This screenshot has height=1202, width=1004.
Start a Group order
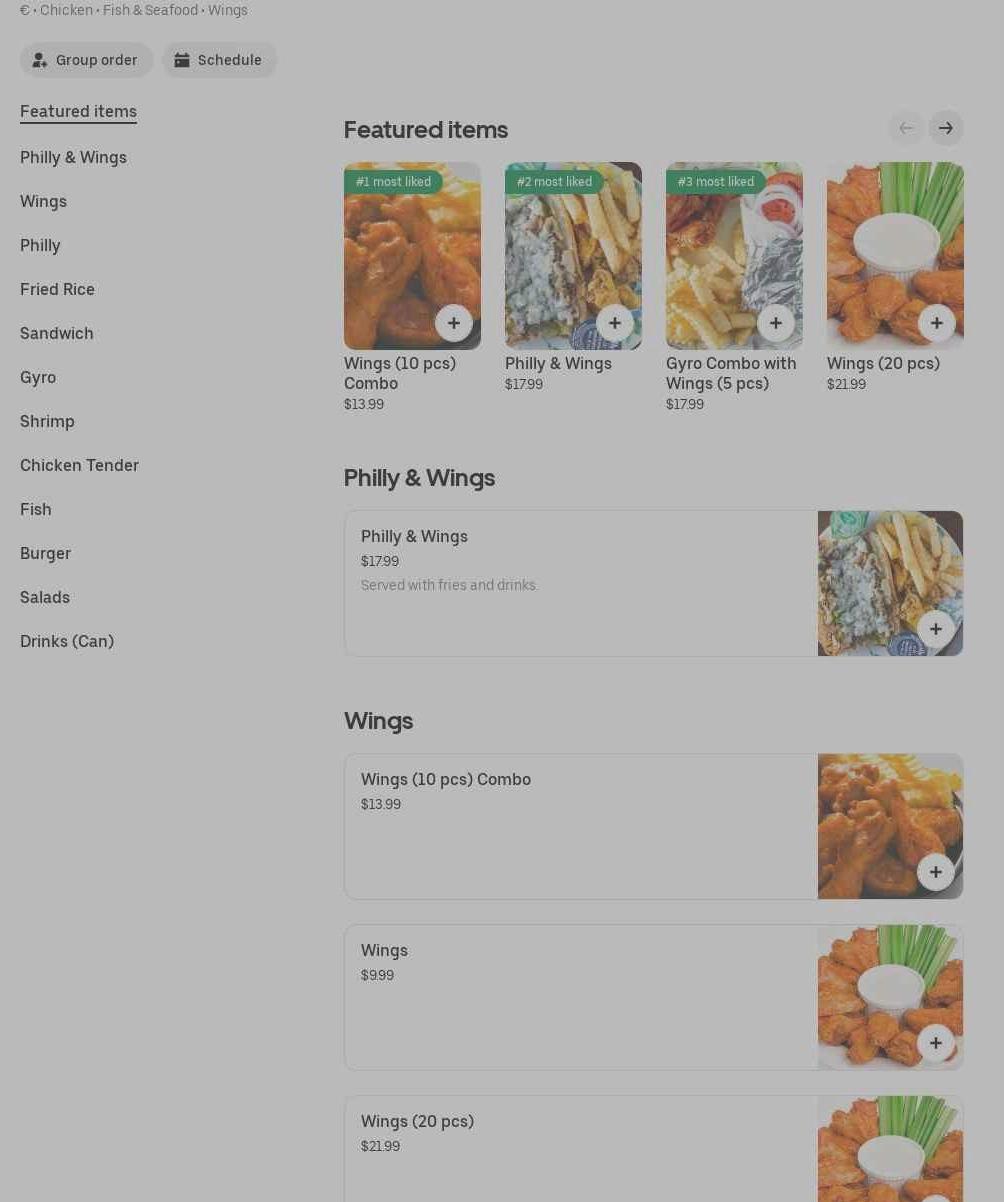pos(86,60)
